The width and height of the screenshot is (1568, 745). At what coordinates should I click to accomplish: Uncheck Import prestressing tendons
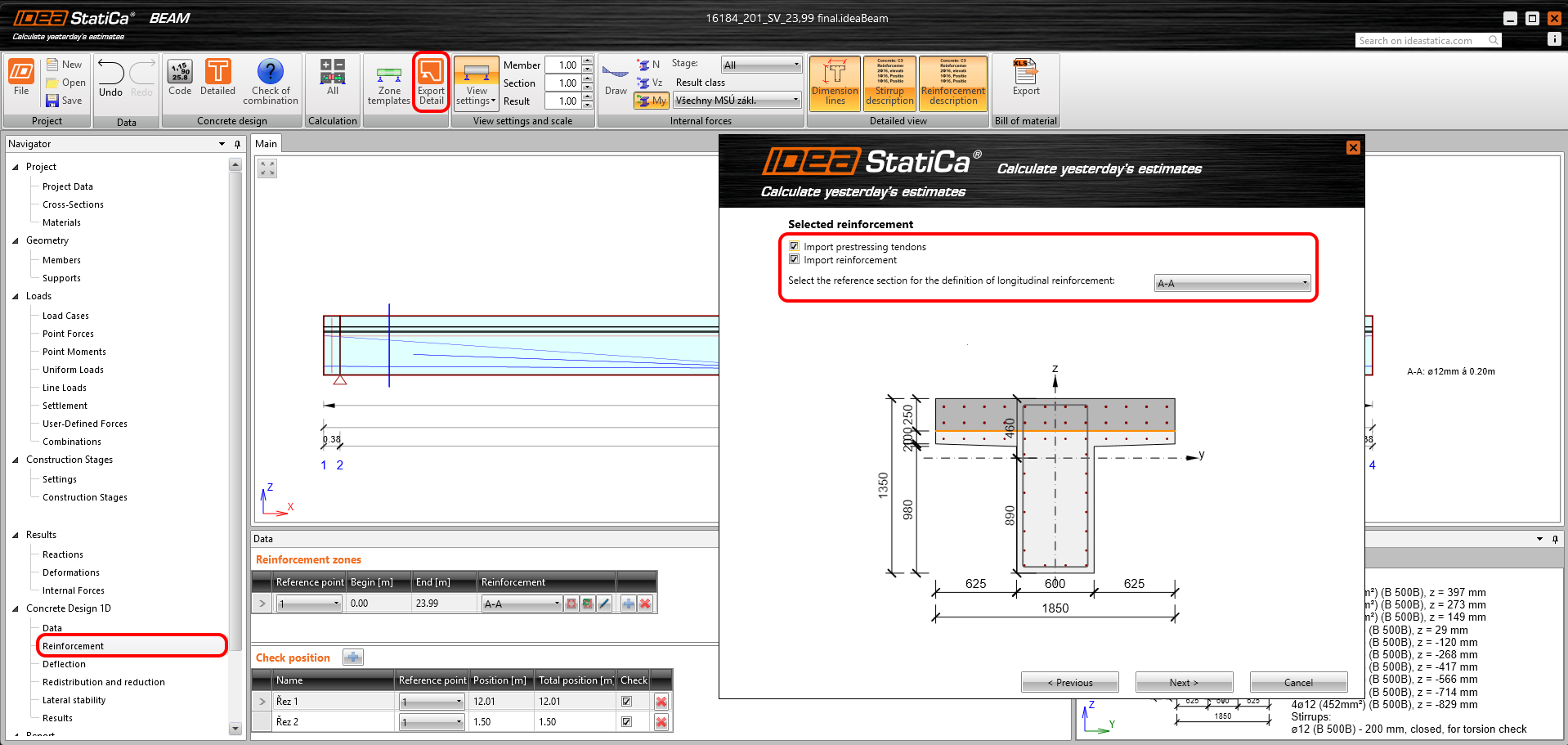(x=794, y=246)
